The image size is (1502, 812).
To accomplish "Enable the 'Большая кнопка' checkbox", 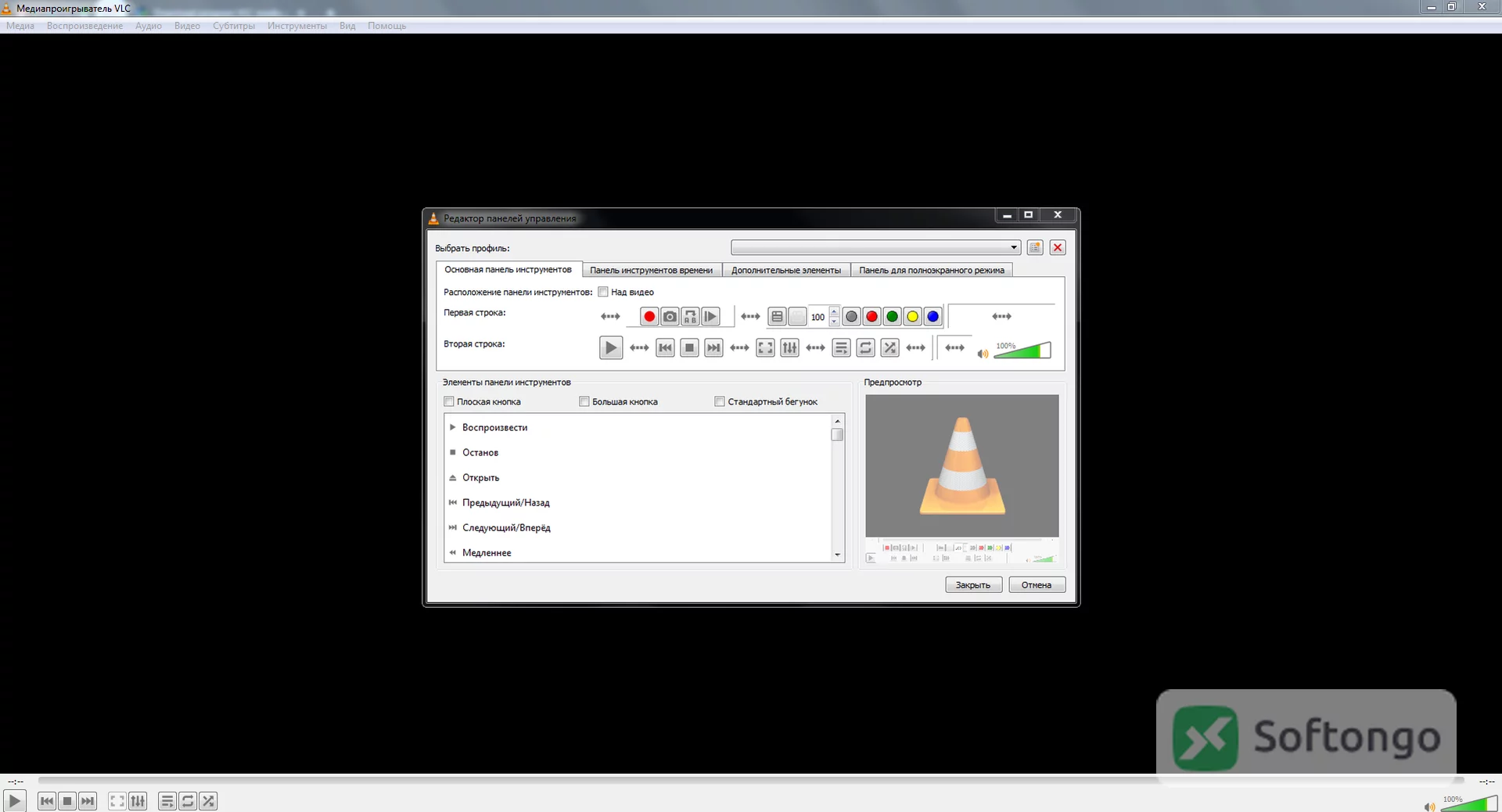I will (x=584, y=401).
